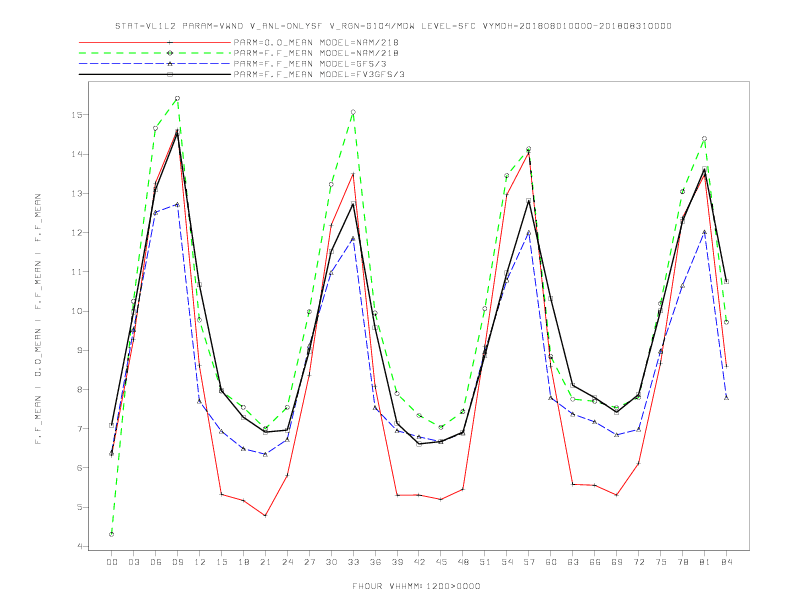Click x-axis tick label 09
The image size is (792, 612).
click(x=177, y=562)
